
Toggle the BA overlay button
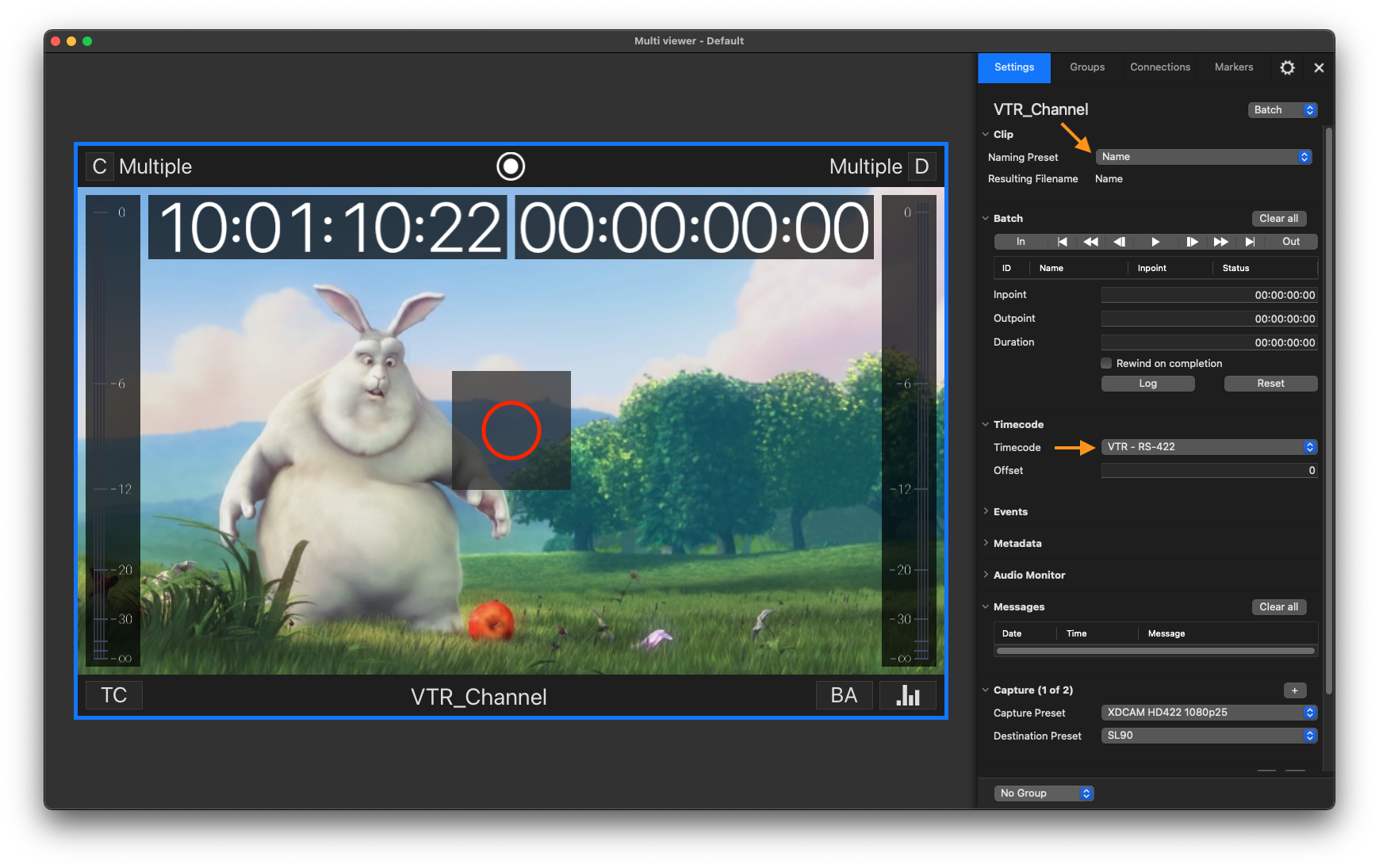(x=844, y=695)
